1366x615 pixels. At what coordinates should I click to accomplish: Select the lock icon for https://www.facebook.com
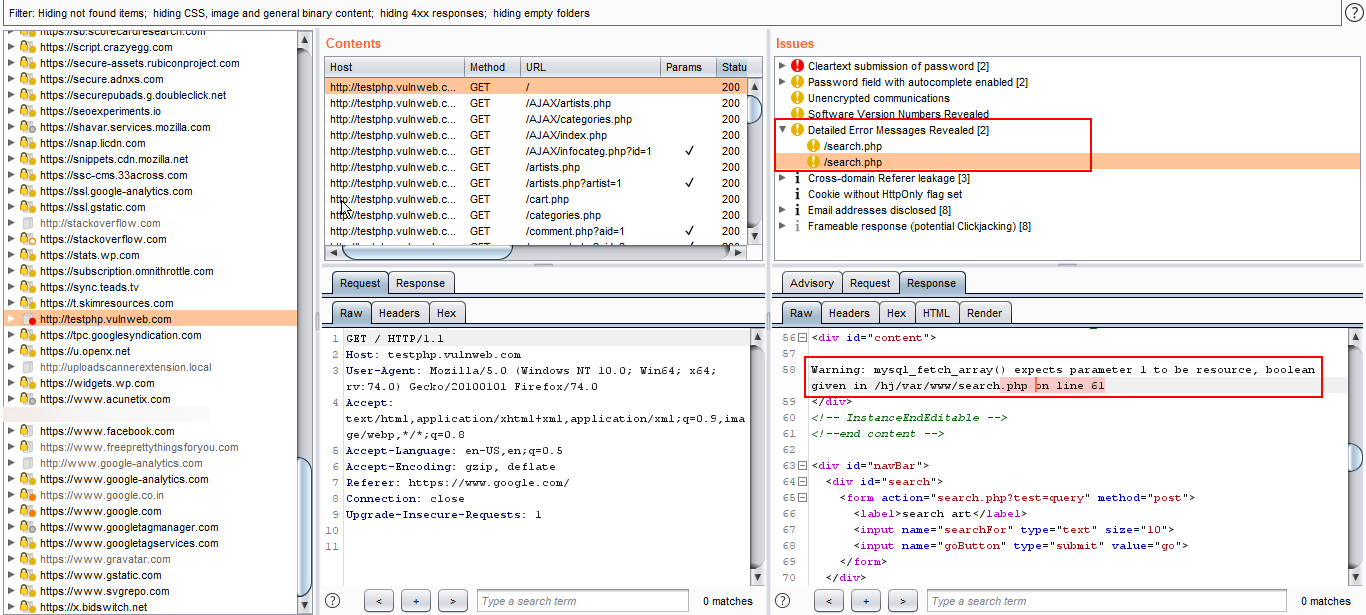click(28, 431)
